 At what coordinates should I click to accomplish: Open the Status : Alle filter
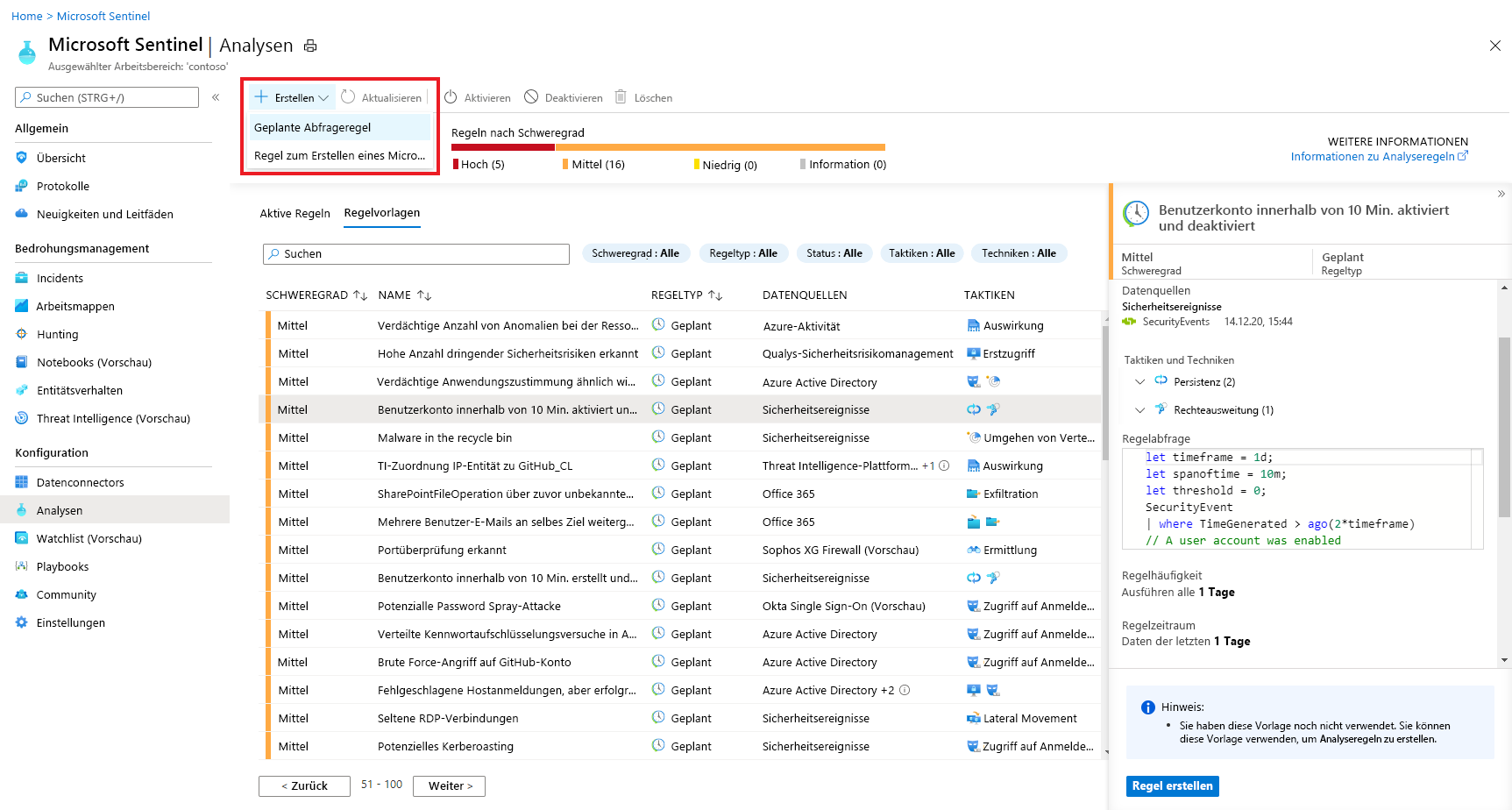coord(834,253)
